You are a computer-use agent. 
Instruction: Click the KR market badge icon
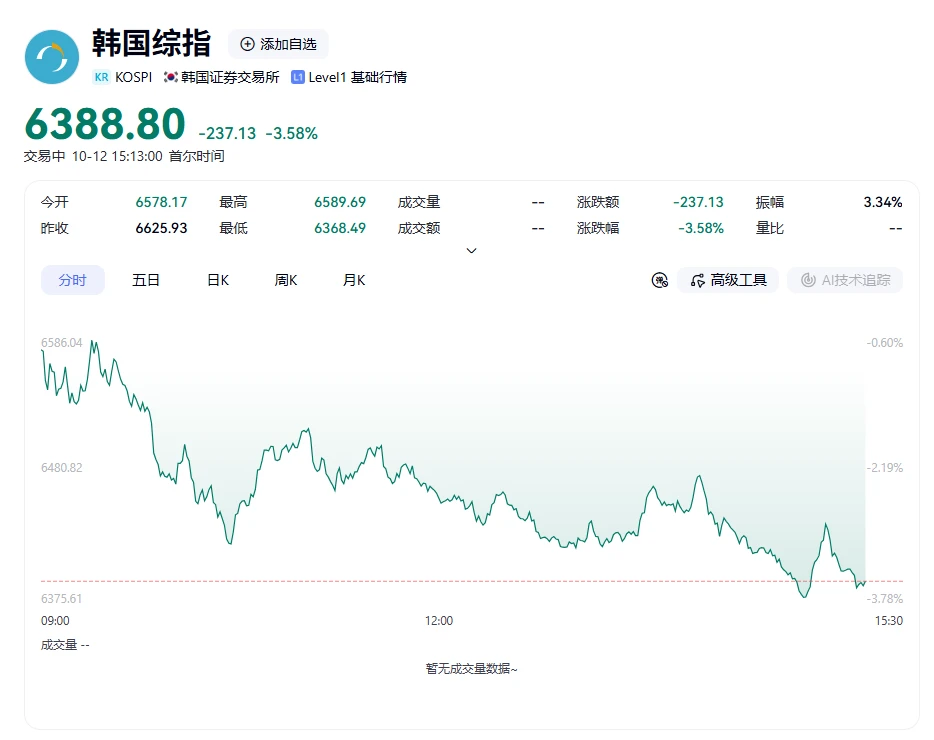point(102,77)
